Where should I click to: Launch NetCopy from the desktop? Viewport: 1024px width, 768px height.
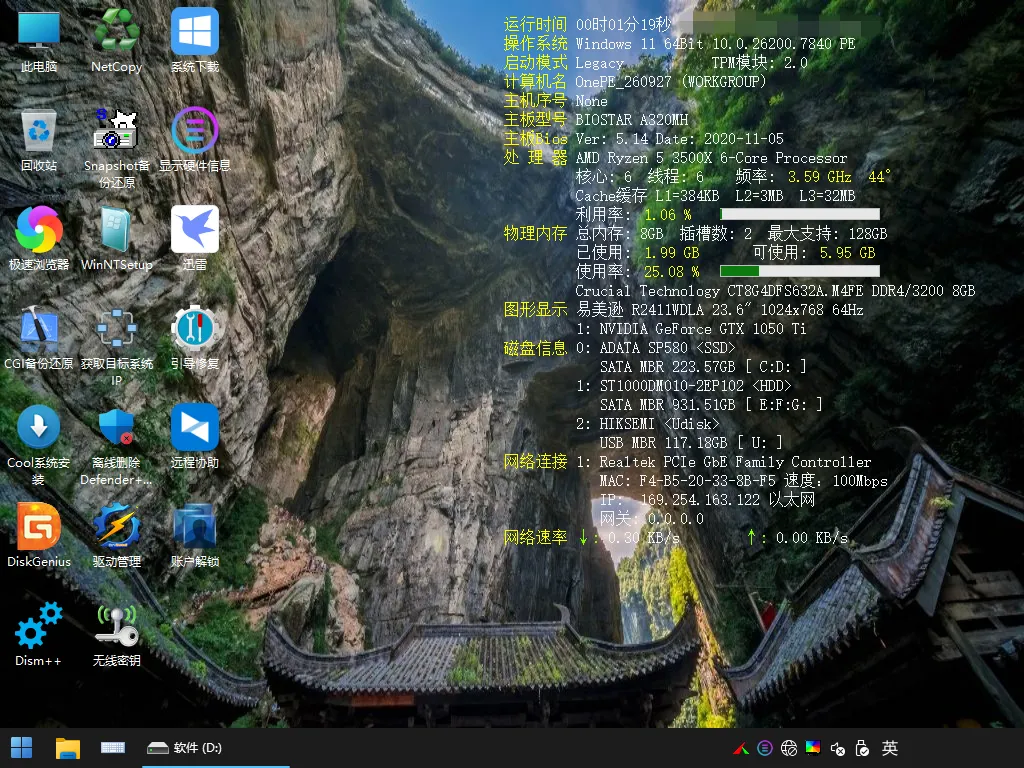coord(116,40)
